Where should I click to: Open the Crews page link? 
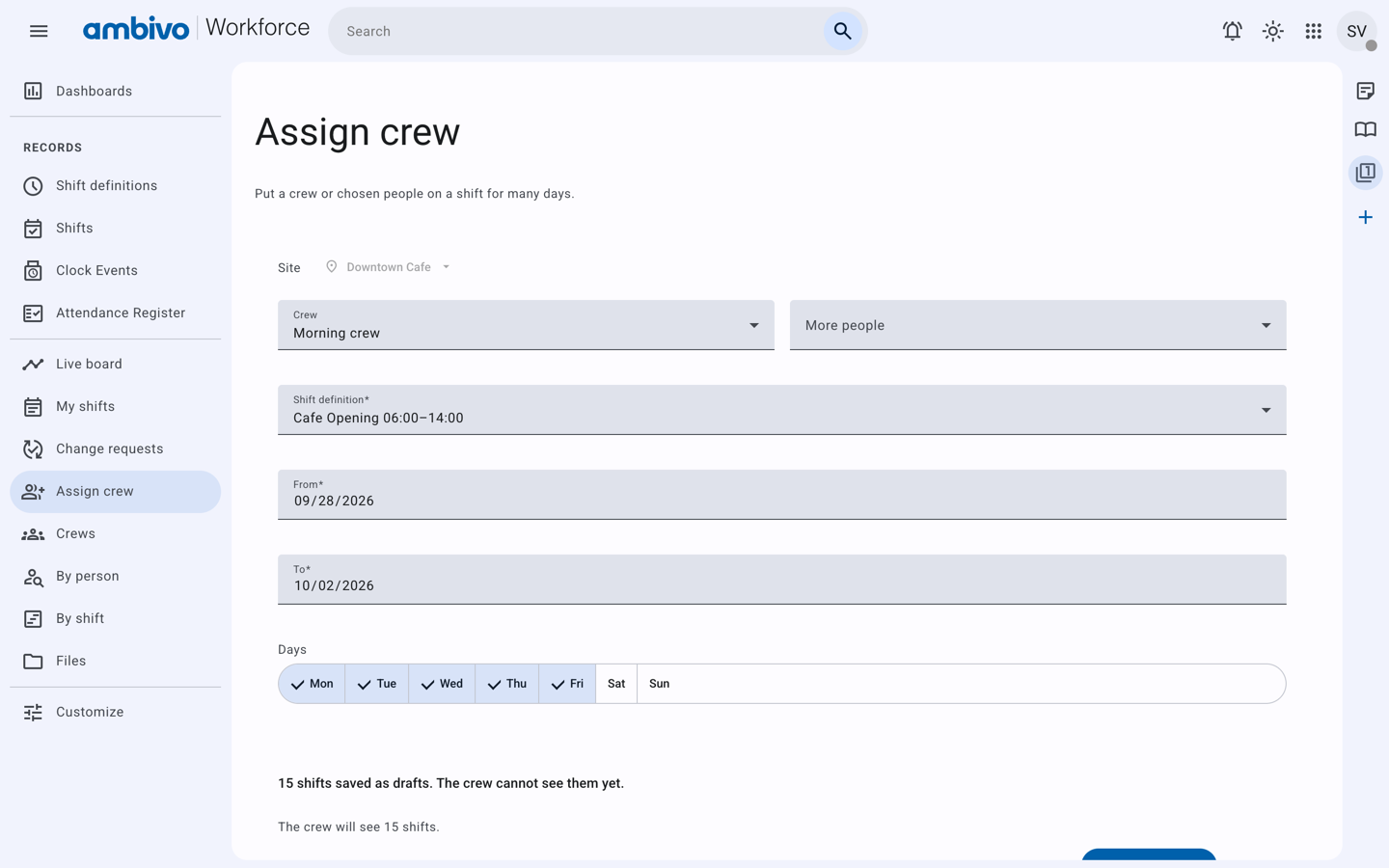[x=116, y=533]
